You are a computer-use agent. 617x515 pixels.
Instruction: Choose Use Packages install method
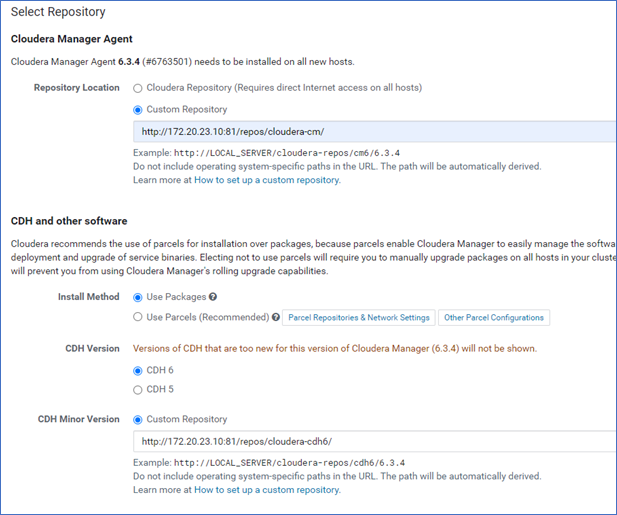coord(137,297)
